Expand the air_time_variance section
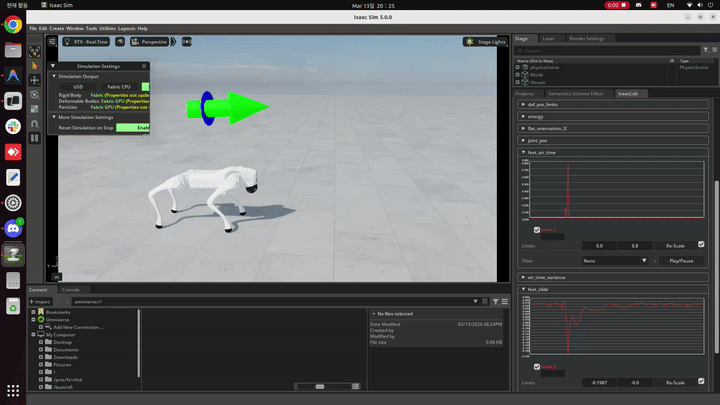Viewport: 720px width, 405px height. pos(613,277)
